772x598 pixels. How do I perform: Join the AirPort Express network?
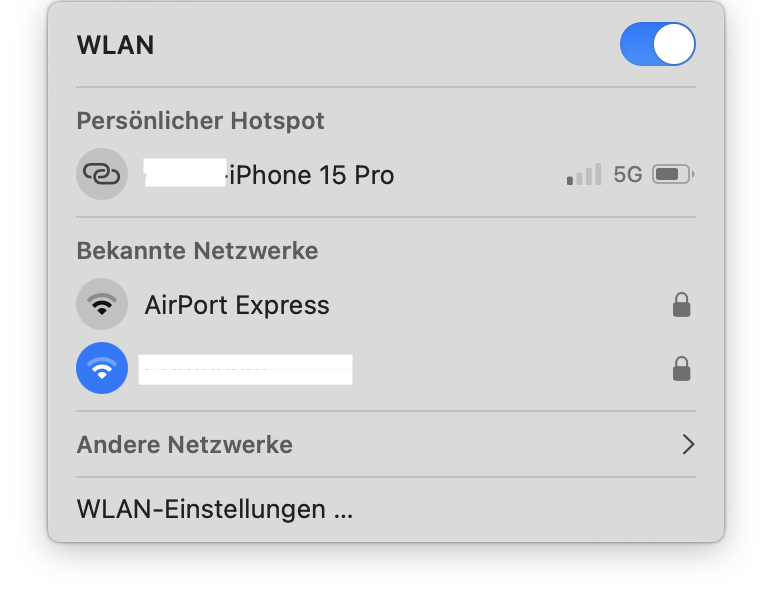[386, 304]
